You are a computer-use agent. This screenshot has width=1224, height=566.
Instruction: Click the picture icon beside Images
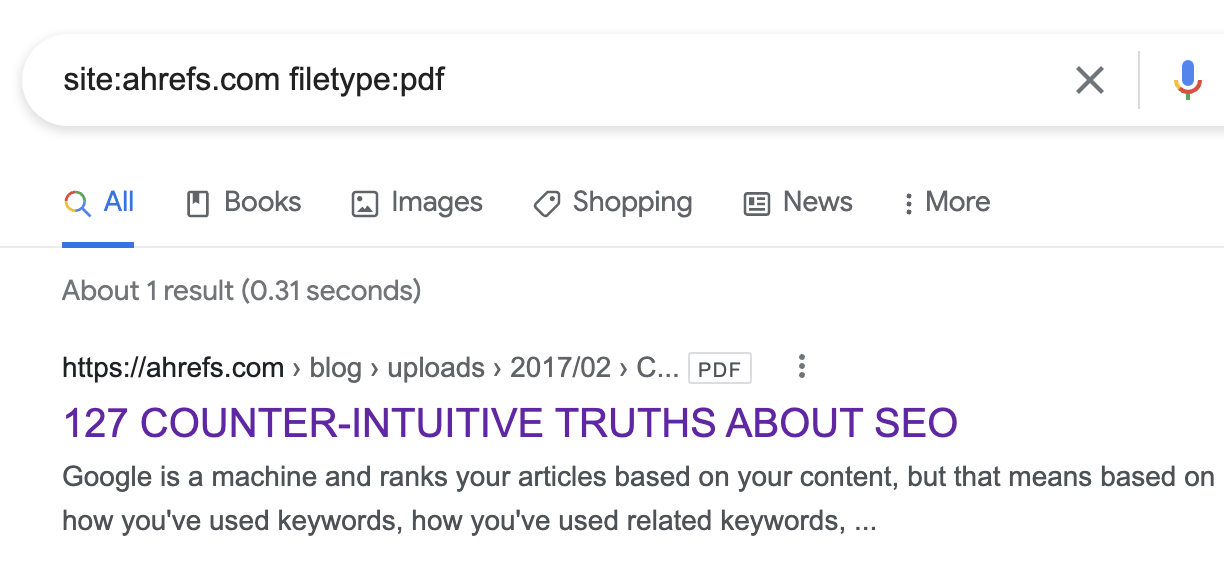[365, 204]
